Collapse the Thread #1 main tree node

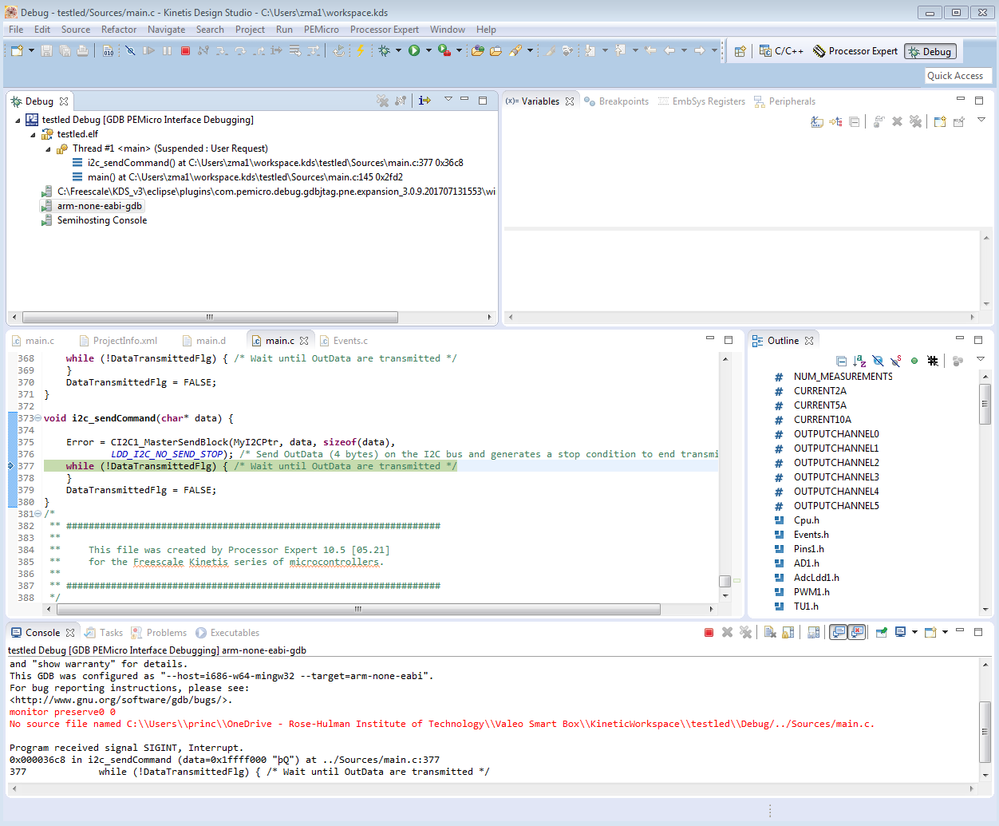pyautogui.click(x=48, y=149)
